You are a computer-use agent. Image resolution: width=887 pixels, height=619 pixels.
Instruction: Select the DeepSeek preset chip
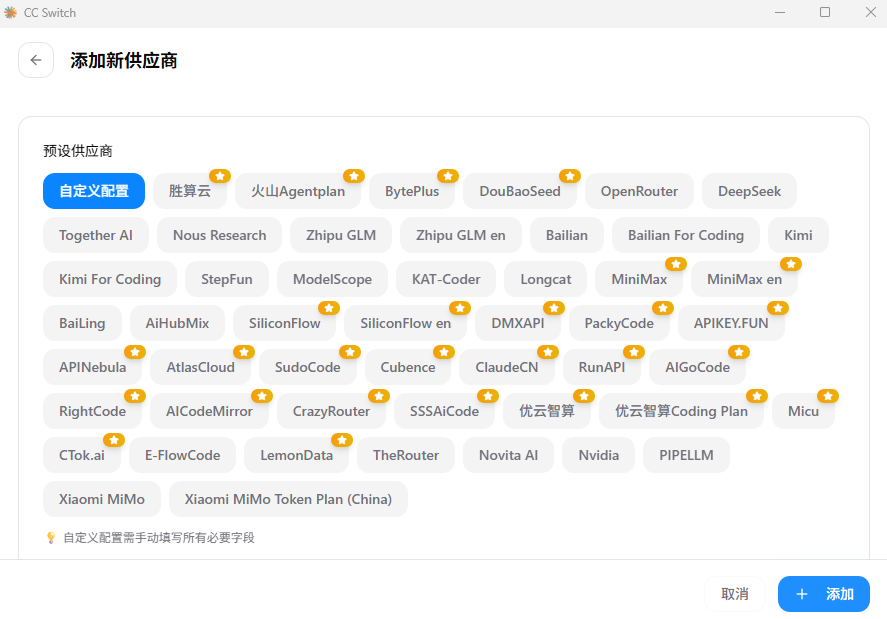click(749, 191)
